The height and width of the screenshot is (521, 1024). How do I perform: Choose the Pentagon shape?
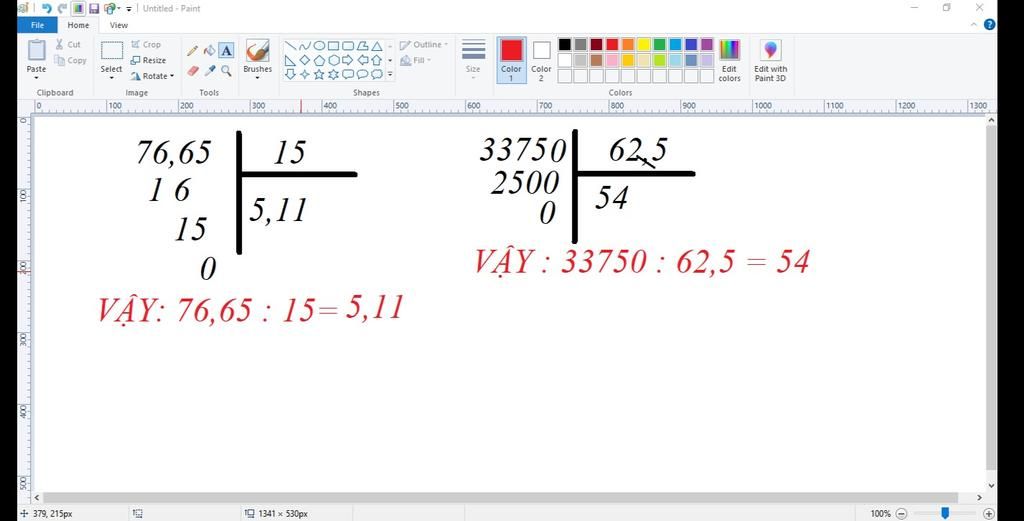[x=319, y=61]
